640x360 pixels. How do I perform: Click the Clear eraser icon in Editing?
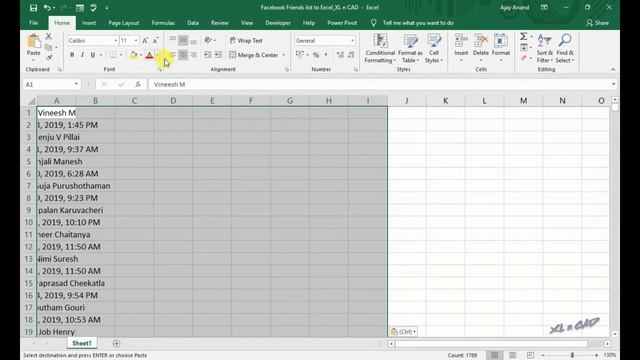524,58
